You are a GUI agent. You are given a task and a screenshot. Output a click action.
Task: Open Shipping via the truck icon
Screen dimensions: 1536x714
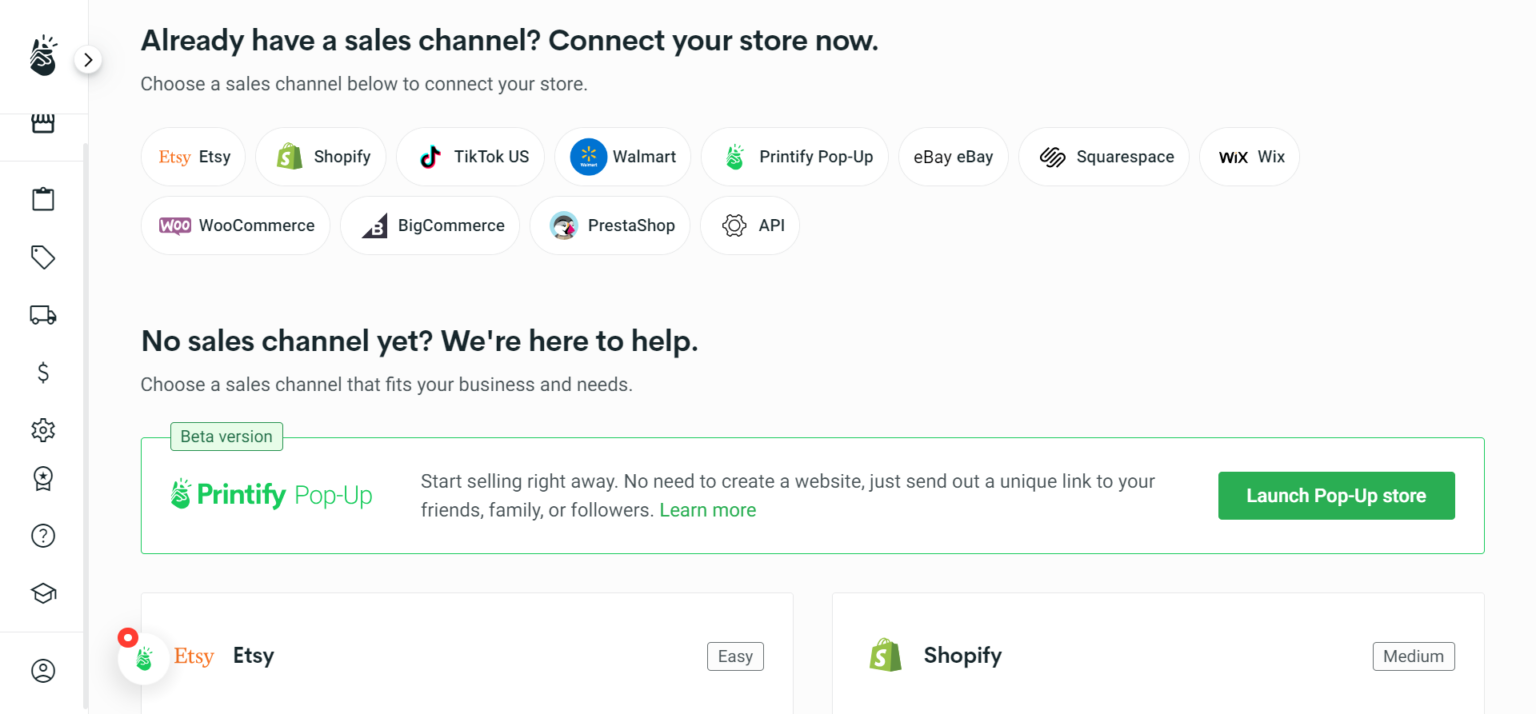click(43, 314)
